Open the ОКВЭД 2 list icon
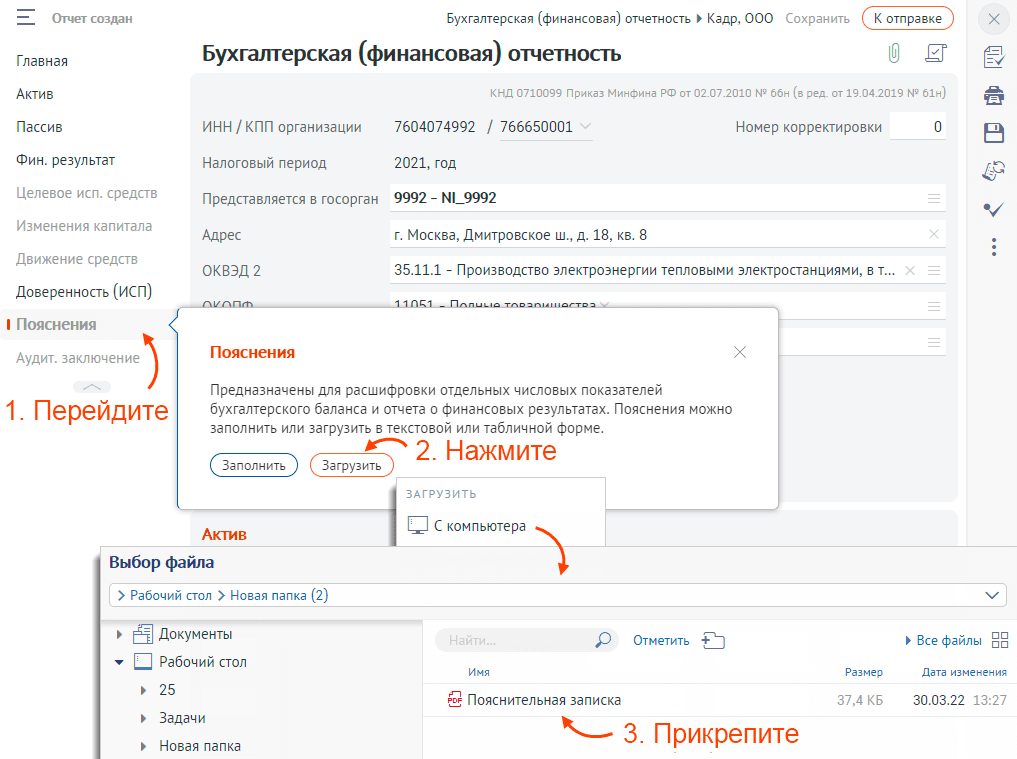Viewport: 1017px width, 759px height. coord(934,271)
